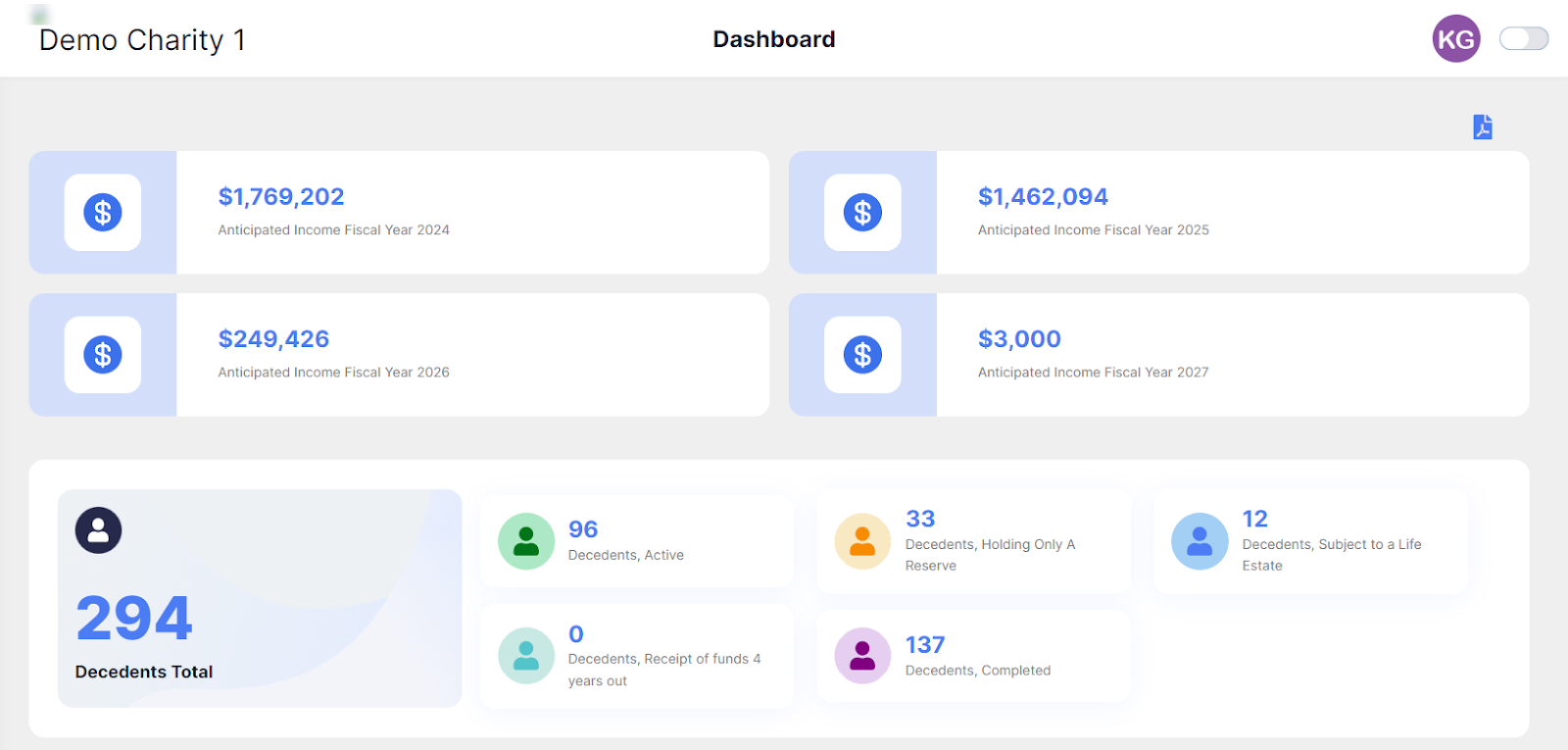Click the dark Decedents Total person icon
This screenshot has height=750, width=1568.
(98, 530)
